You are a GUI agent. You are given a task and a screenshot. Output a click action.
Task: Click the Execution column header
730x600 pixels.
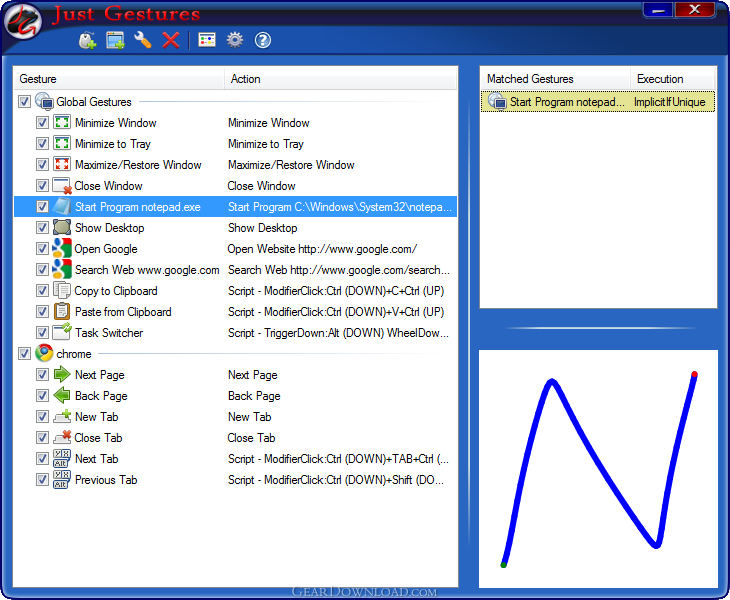pos(673,79)
